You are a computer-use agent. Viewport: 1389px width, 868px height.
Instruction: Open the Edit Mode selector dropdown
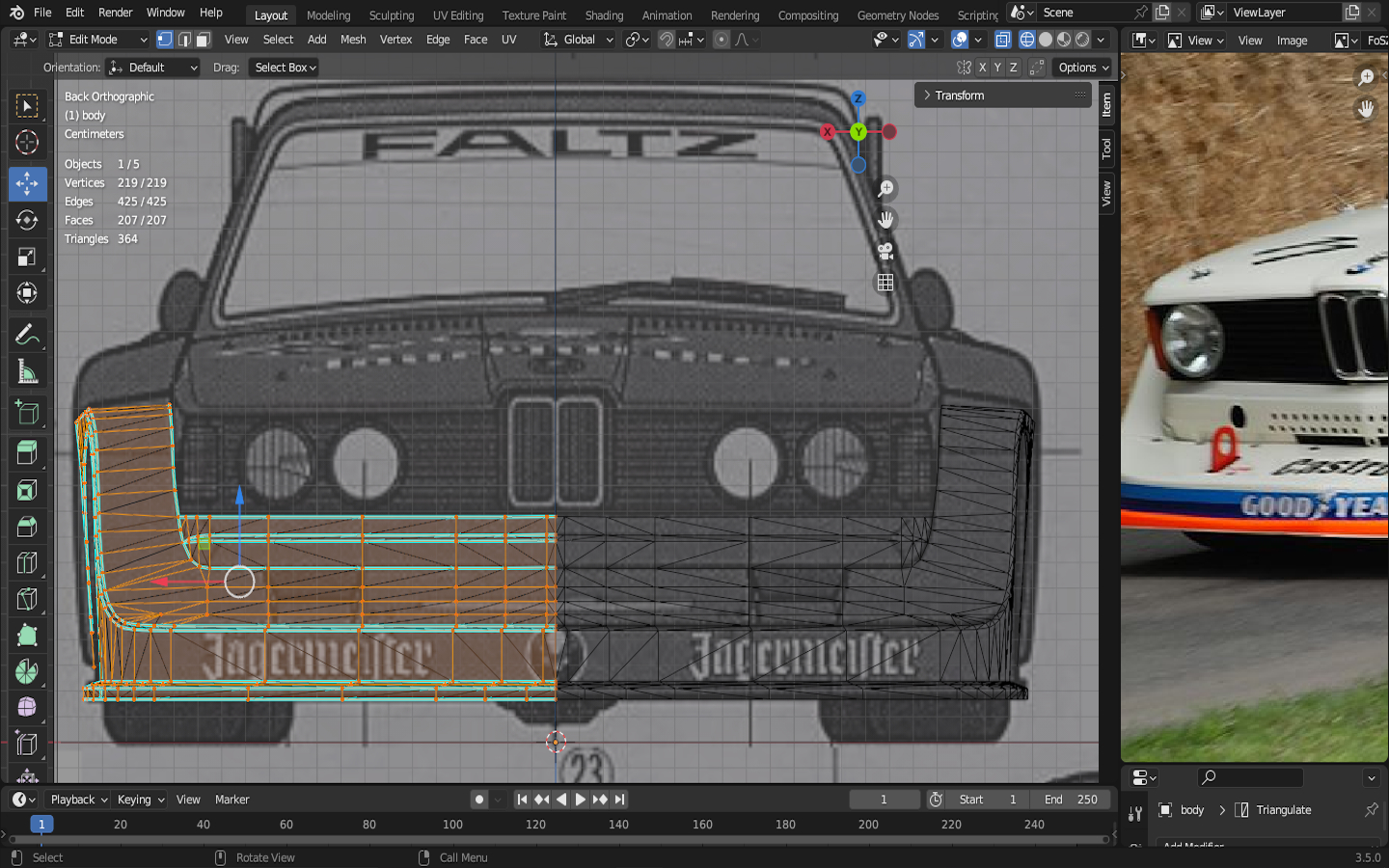coord(98,40)
